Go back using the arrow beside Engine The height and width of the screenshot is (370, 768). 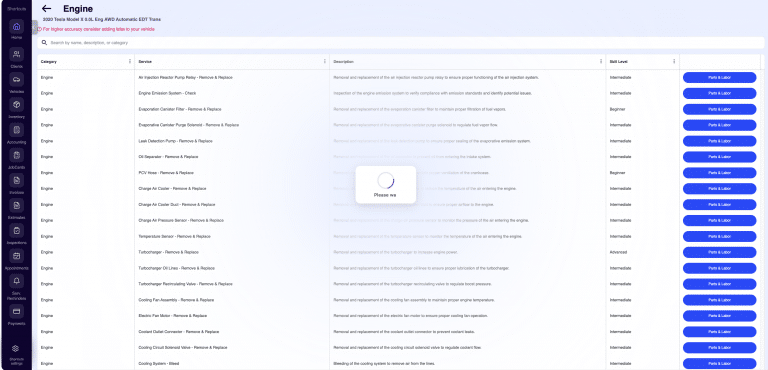(47, 8)
